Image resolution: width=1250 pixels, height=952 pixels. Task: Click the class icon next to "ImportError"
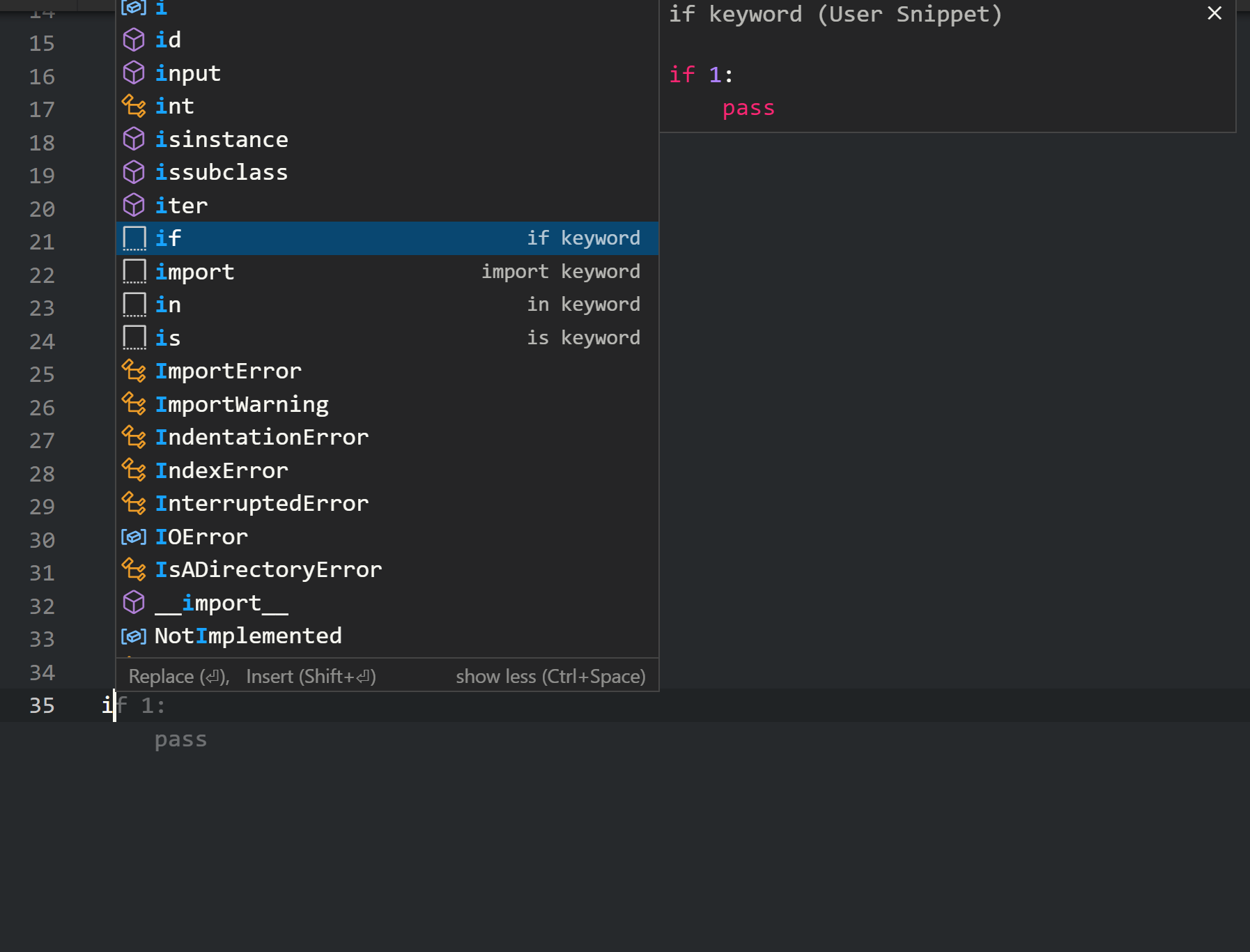point(134,370)
